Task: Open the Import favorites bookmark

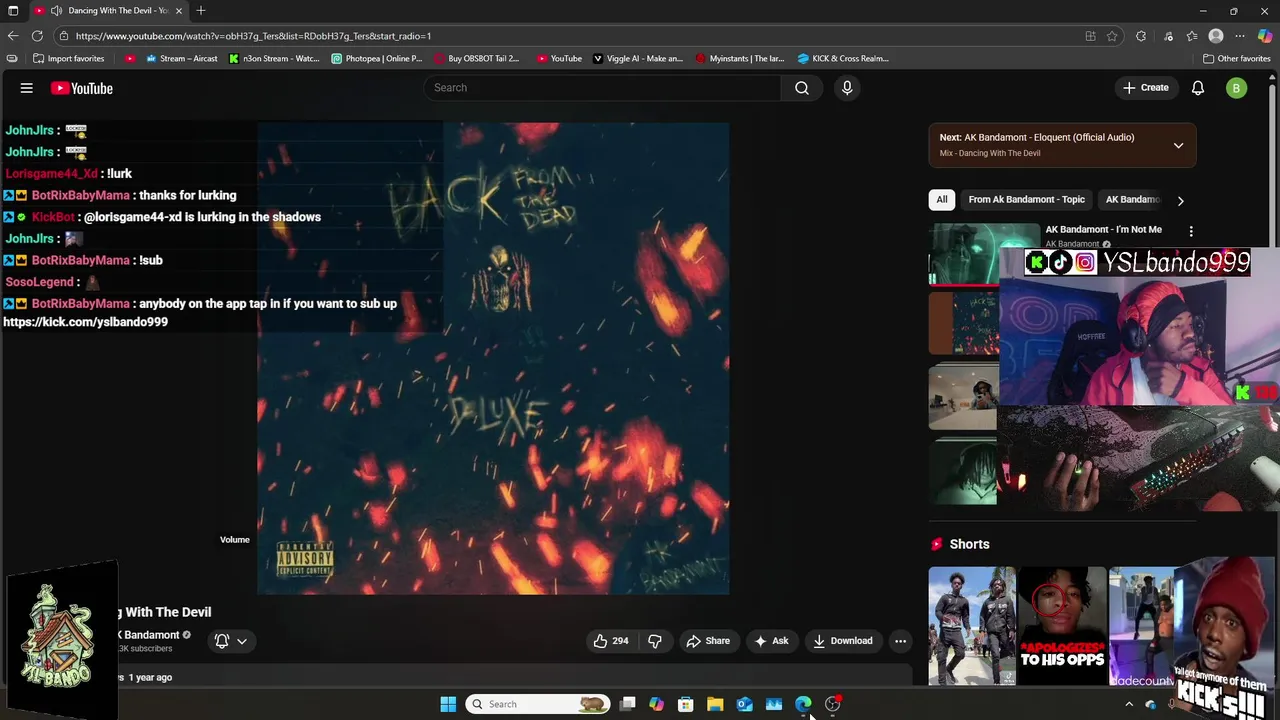Action: tap(68, 58)
